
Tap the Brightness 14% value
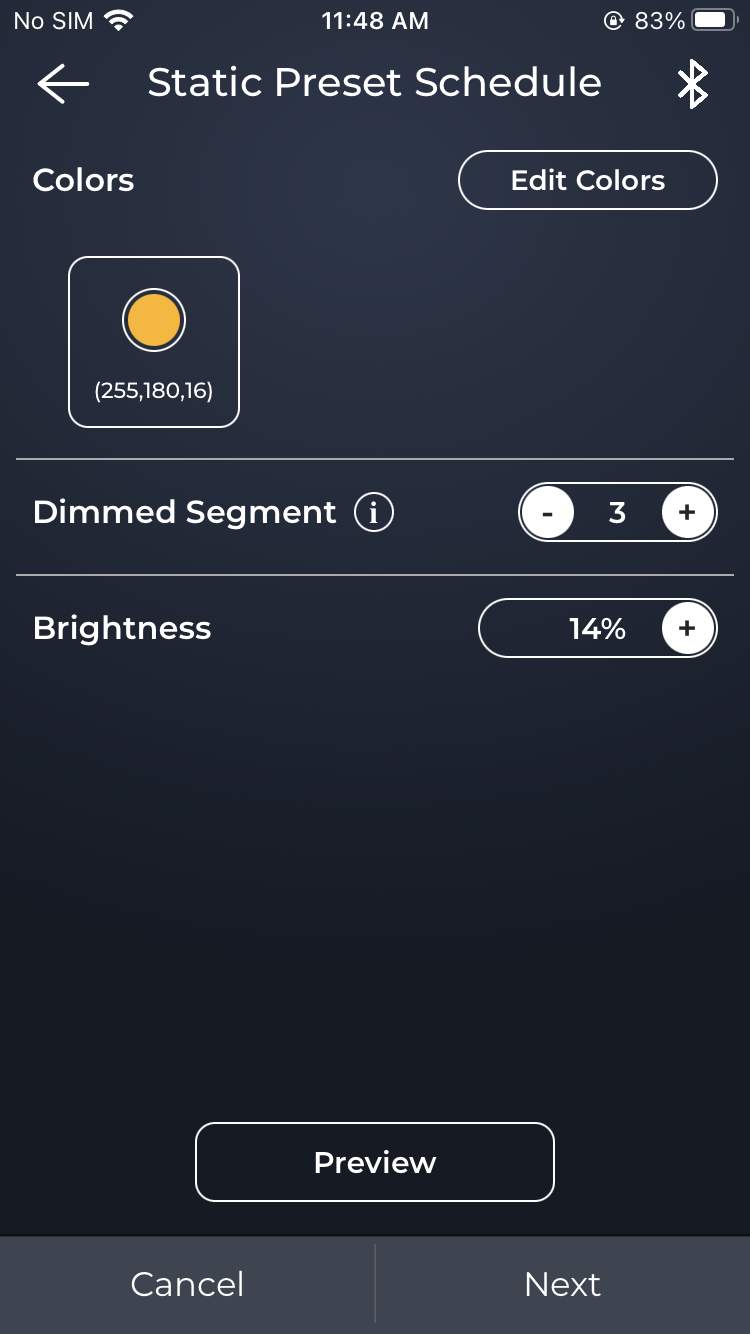[x=597, y=628]
